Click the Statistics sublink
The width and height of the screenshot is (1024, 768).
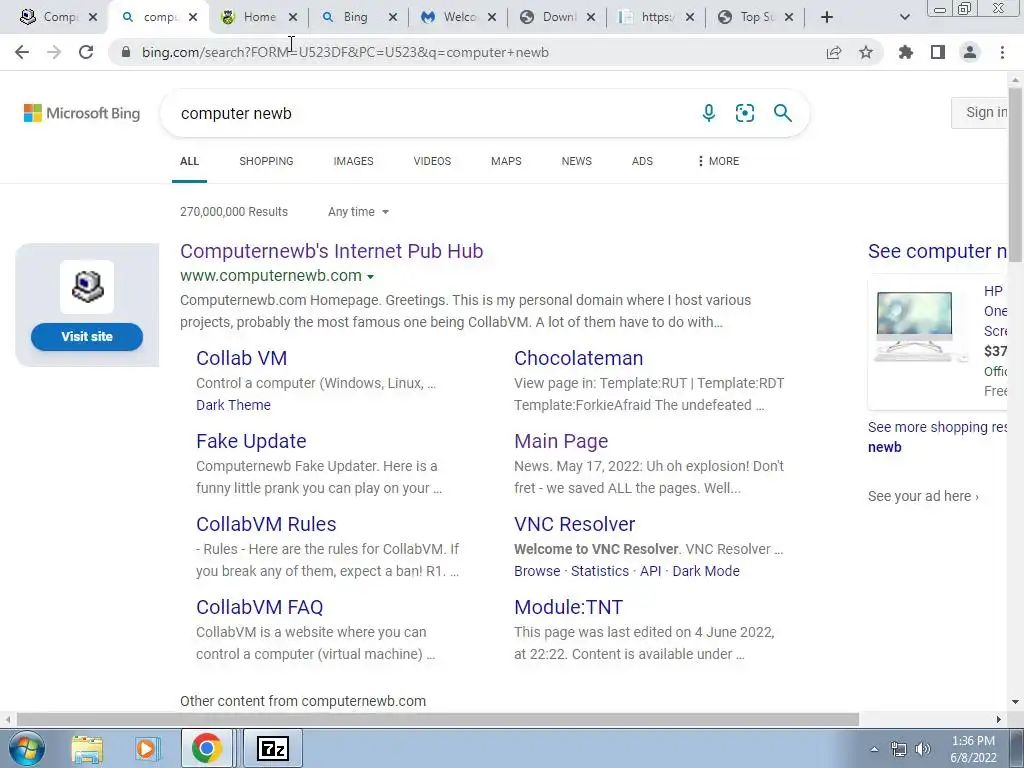click(x=600, y=571)
